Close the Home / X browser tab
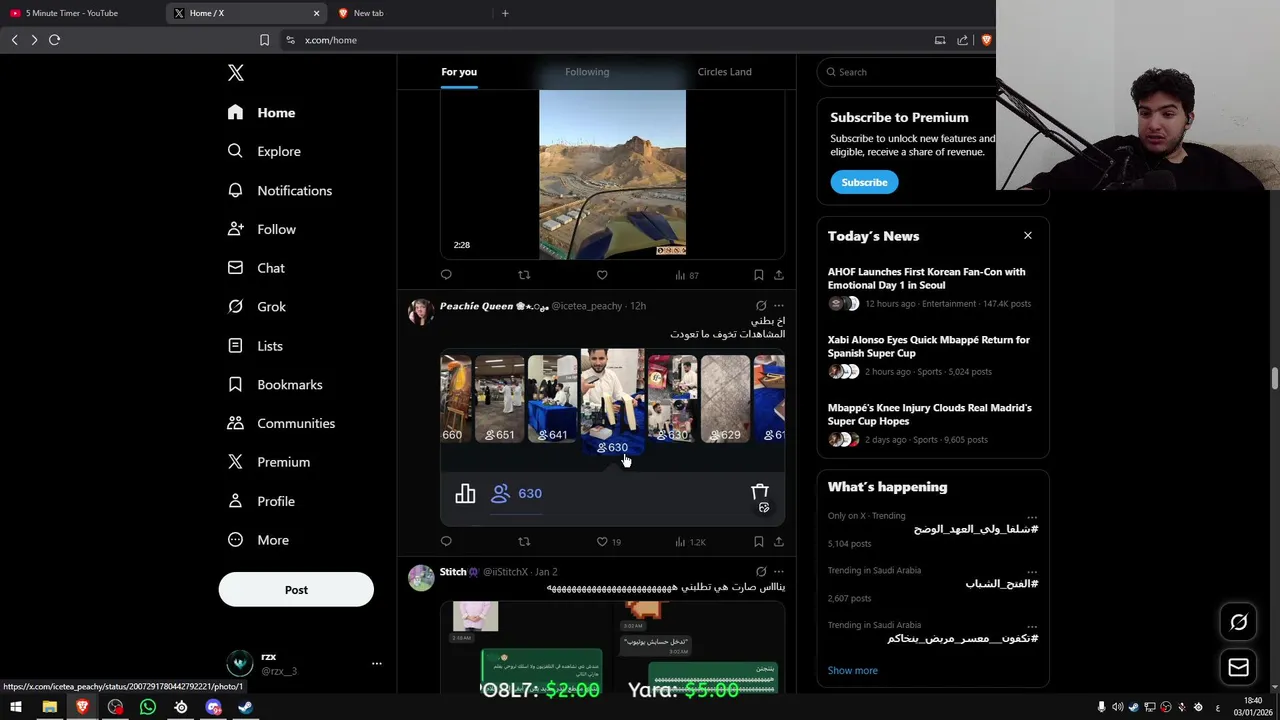Screen dimensions: 1280x720 pyautogui.click(x=316, y=13)
